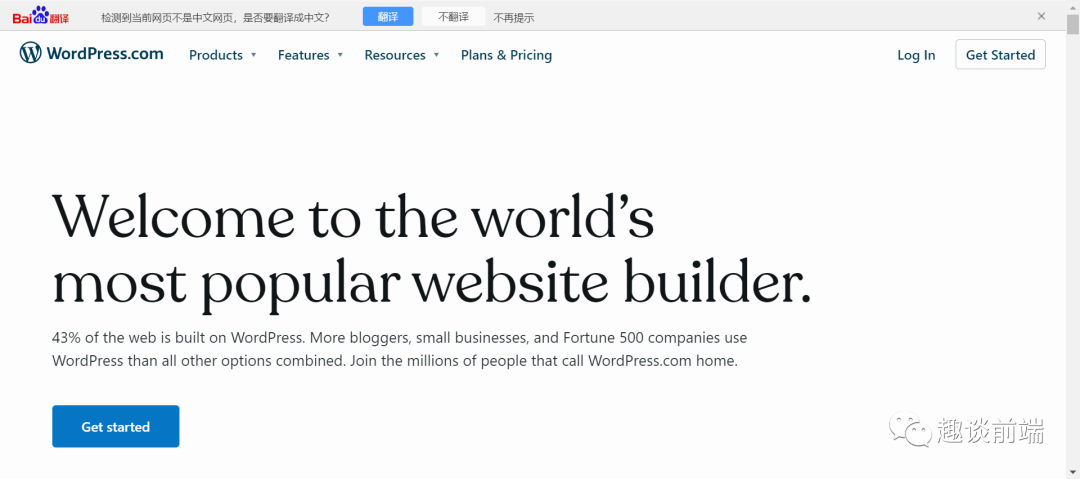The width and height of the screenshot is (1080, 479).
Task: Expand the Resources dropdown arrow
Action: pos(437,55)
